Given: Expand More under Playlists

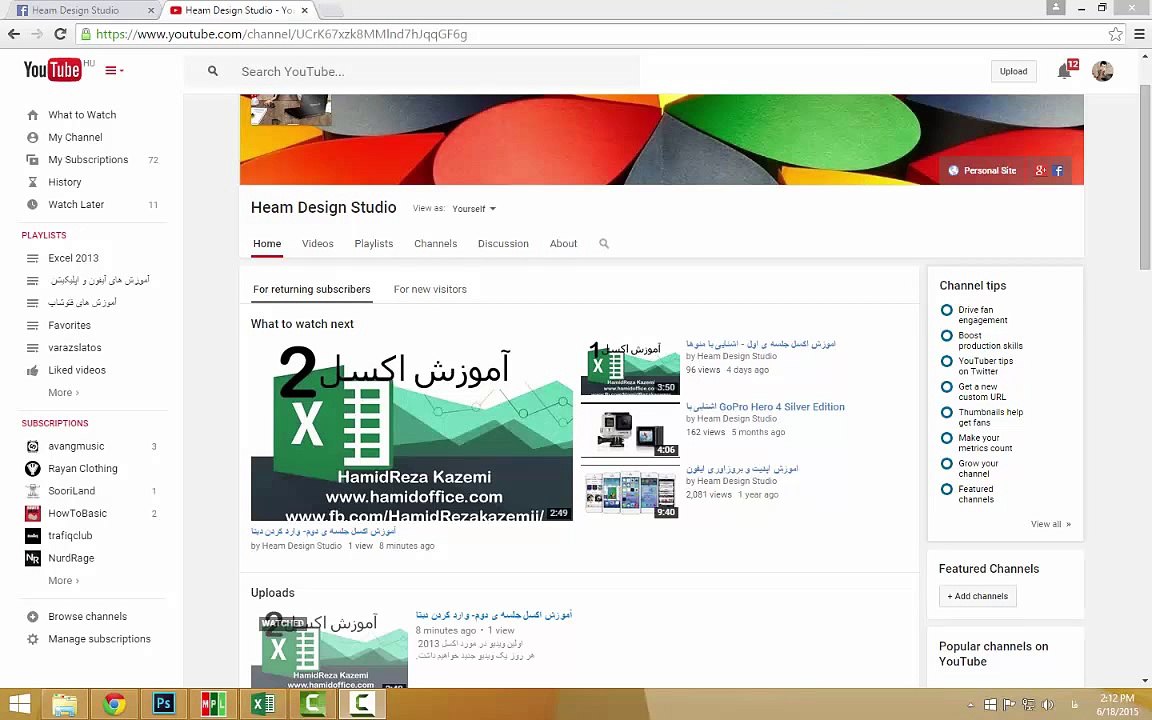Looking at the screenshot, I should pyautogui.click(x=64, y=393).
